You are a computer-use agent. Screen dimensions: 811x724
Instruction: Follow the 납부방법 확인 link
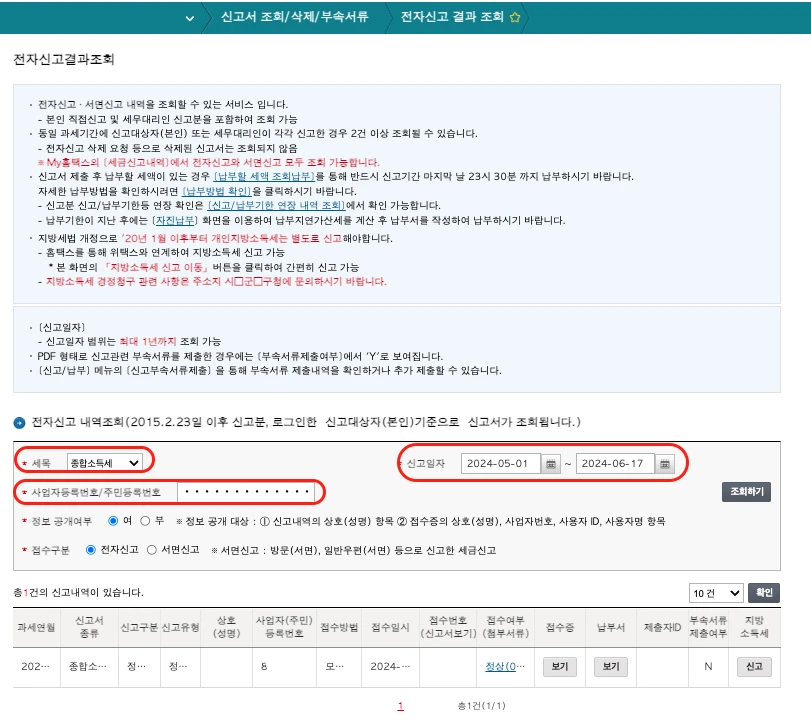(218, 190)
